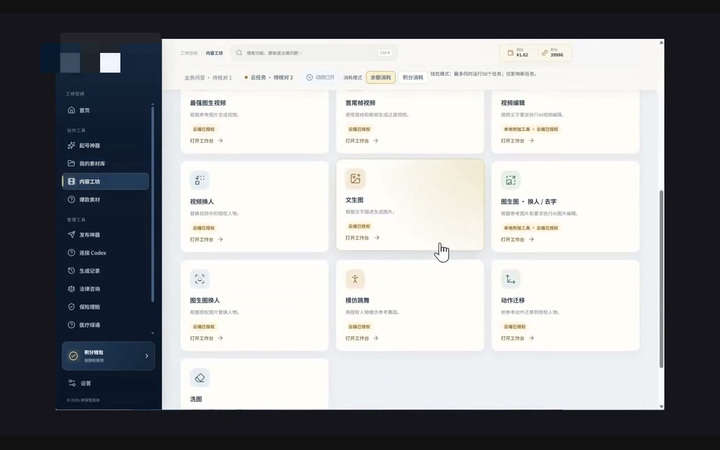
Task: Click 内容工坊 breadcrumb item
Action: coord(214,53)
